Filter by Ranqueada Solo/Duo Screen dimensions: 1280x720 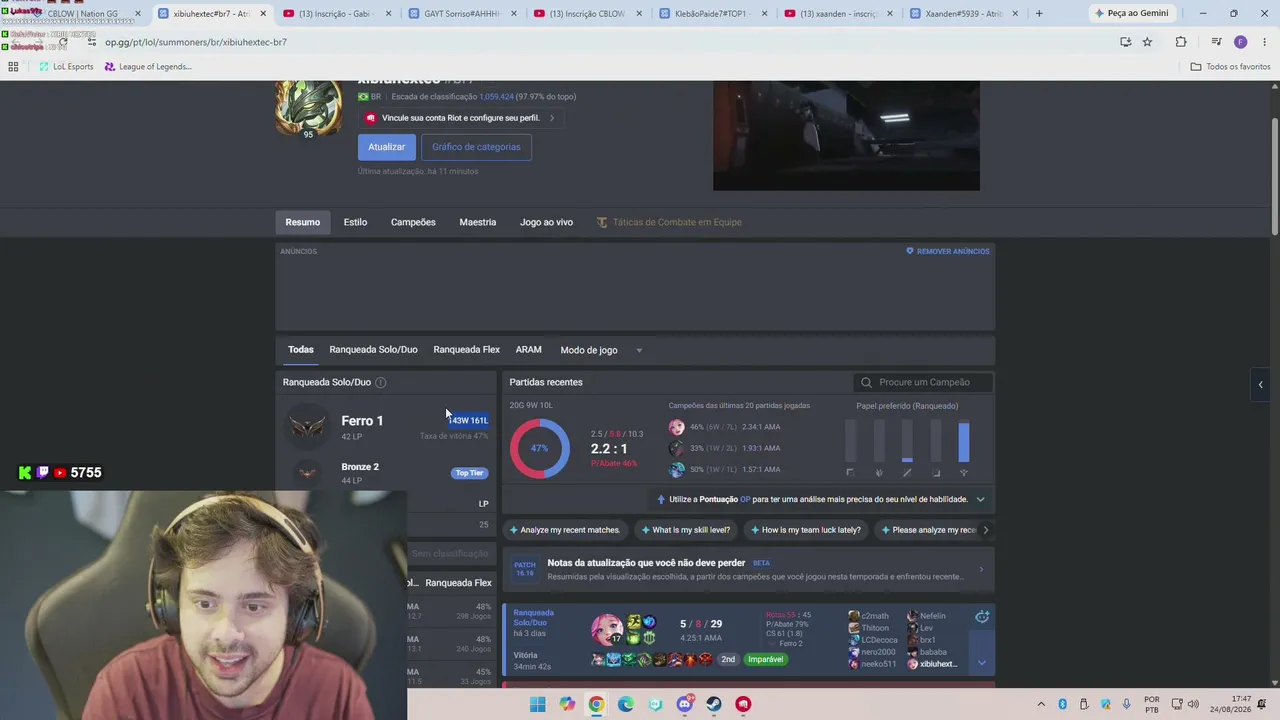pos(373,350)
